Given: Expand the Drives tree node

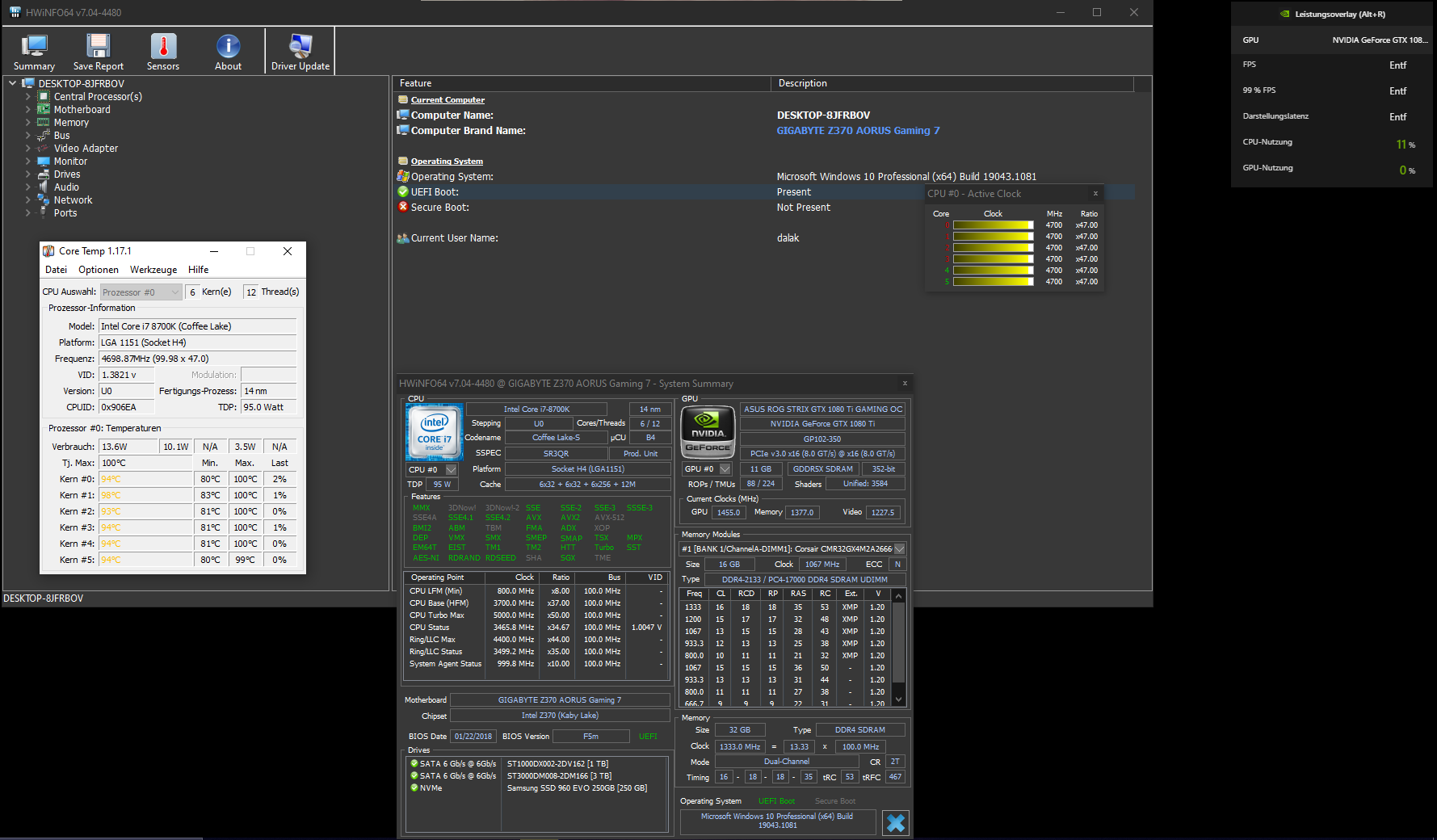Looking at the screenshot, I should pos(28,174).
